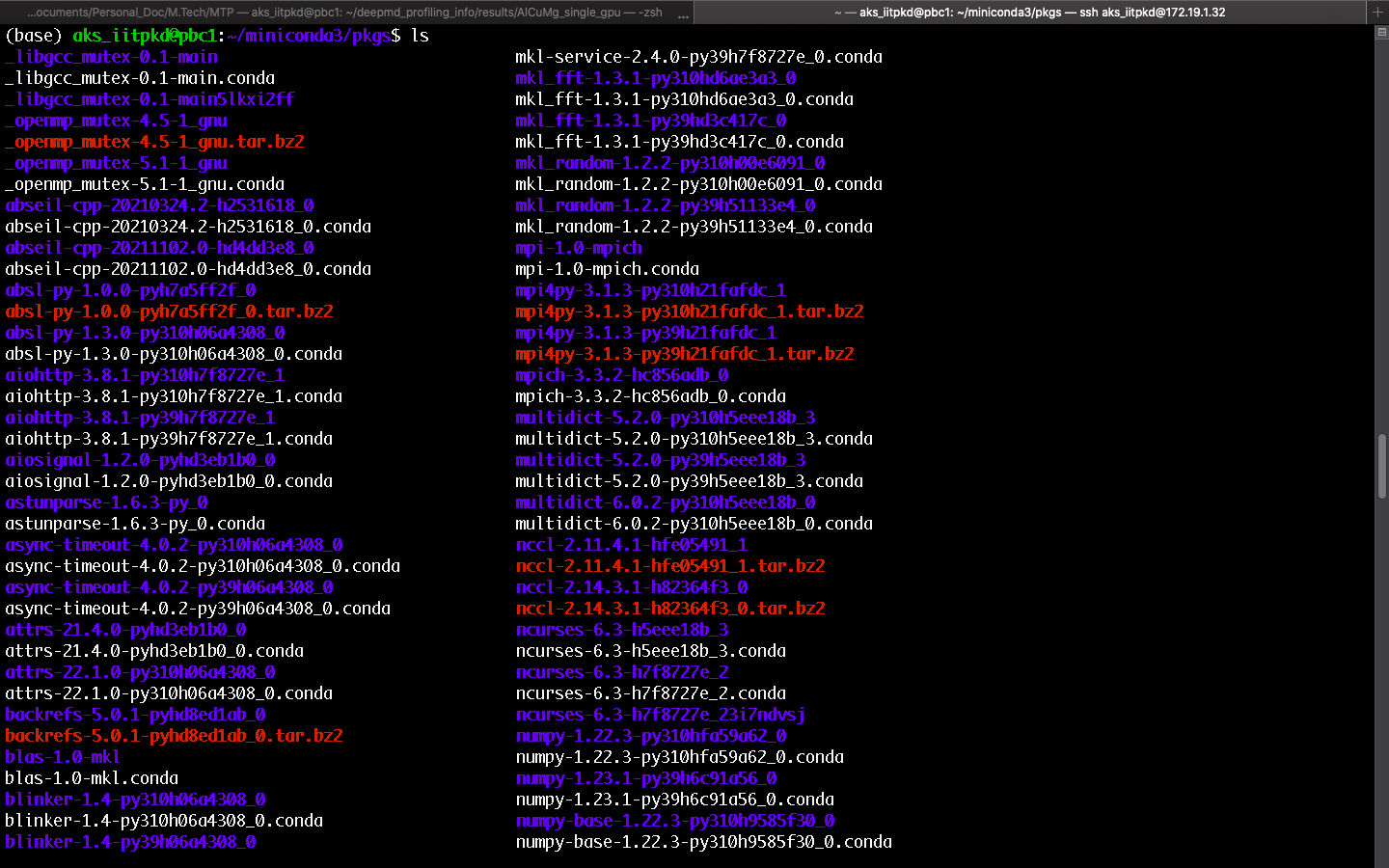The height and width of the screenshot is (868, 1389).
Task: Click attrs-22.1.0-py310h06a4308_0.conda entry
Action: click(x=169, y=693)
